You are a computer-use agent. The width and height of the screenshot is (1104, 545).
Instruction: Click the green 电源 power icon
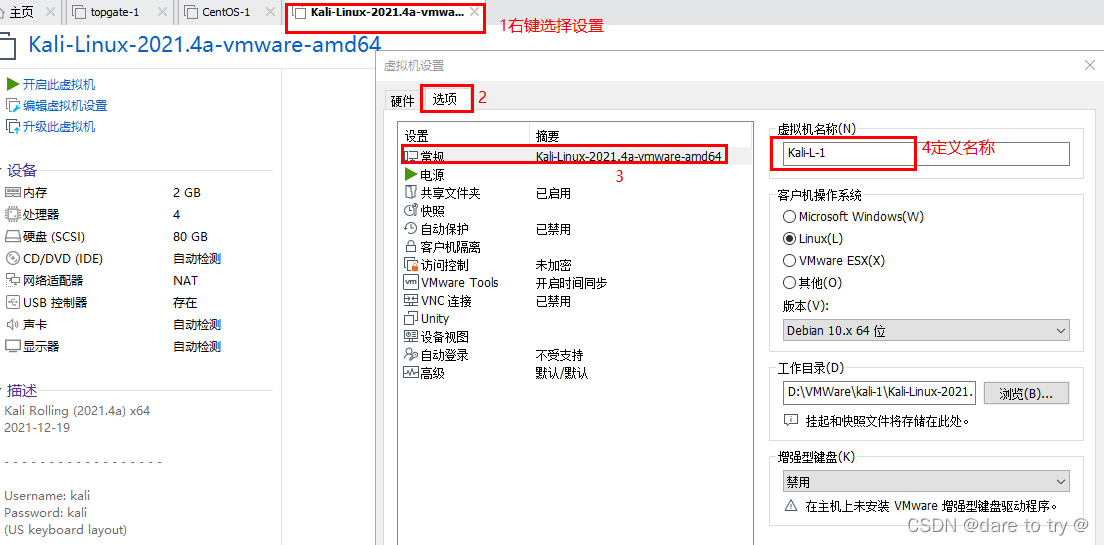point(411,174)
